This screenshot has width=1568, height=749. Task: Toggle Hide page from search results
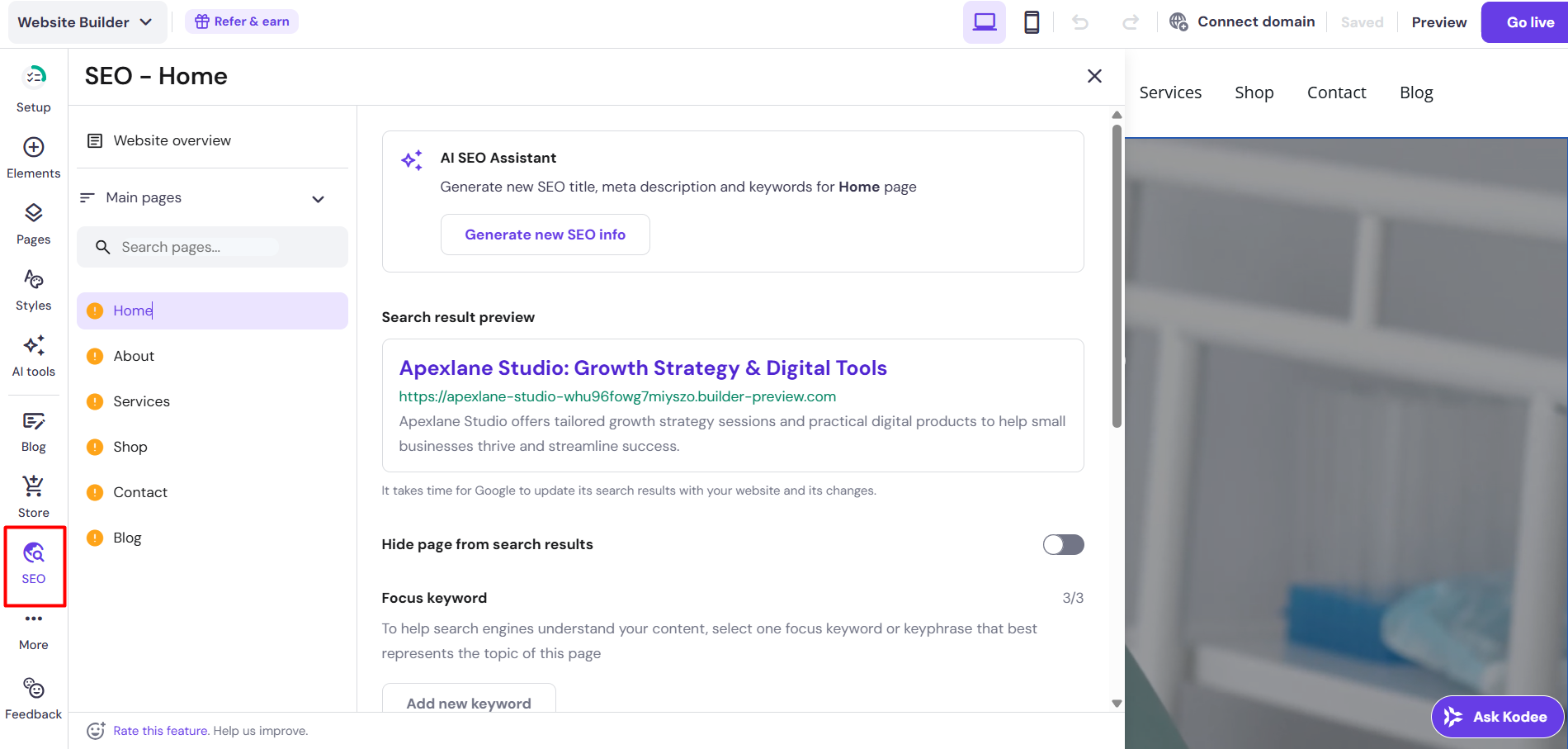click(x=1063, y=544)
